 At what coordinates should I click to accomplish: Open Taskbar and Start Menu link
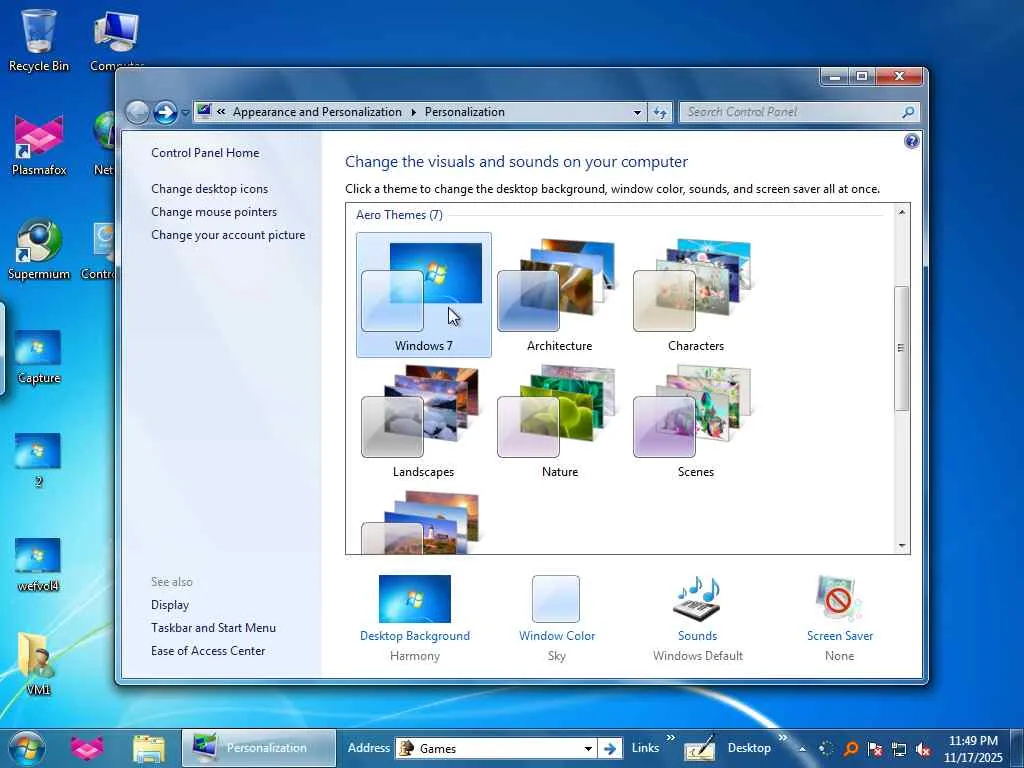click(x=213, y=628)
